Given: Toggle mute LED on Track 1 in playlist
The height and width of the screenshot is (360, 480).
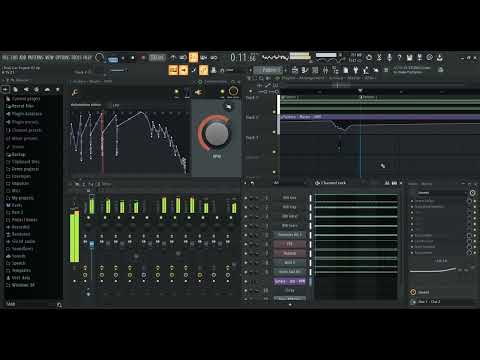Looking at the screenshot, I should pos(274,112).
